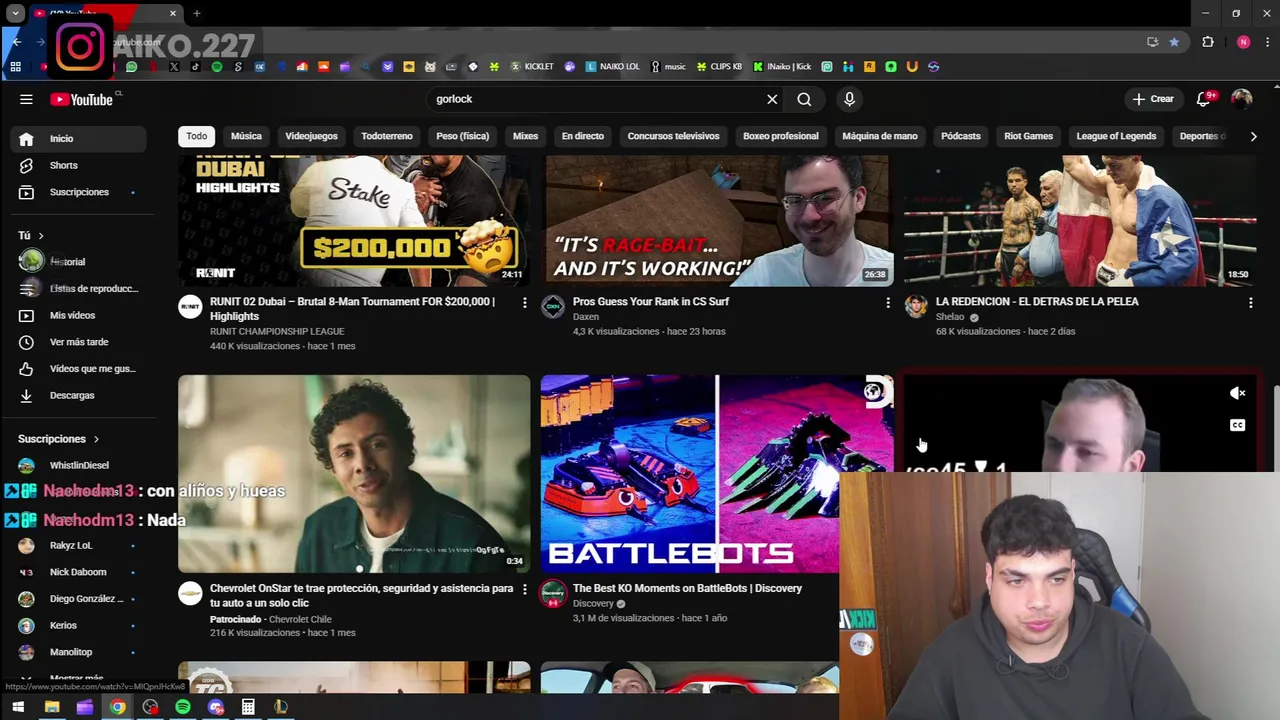The height and width of the screenshot is (720, 1280).
Task: Open options menu for LA REDENCION video
Action: (1250, 302)
